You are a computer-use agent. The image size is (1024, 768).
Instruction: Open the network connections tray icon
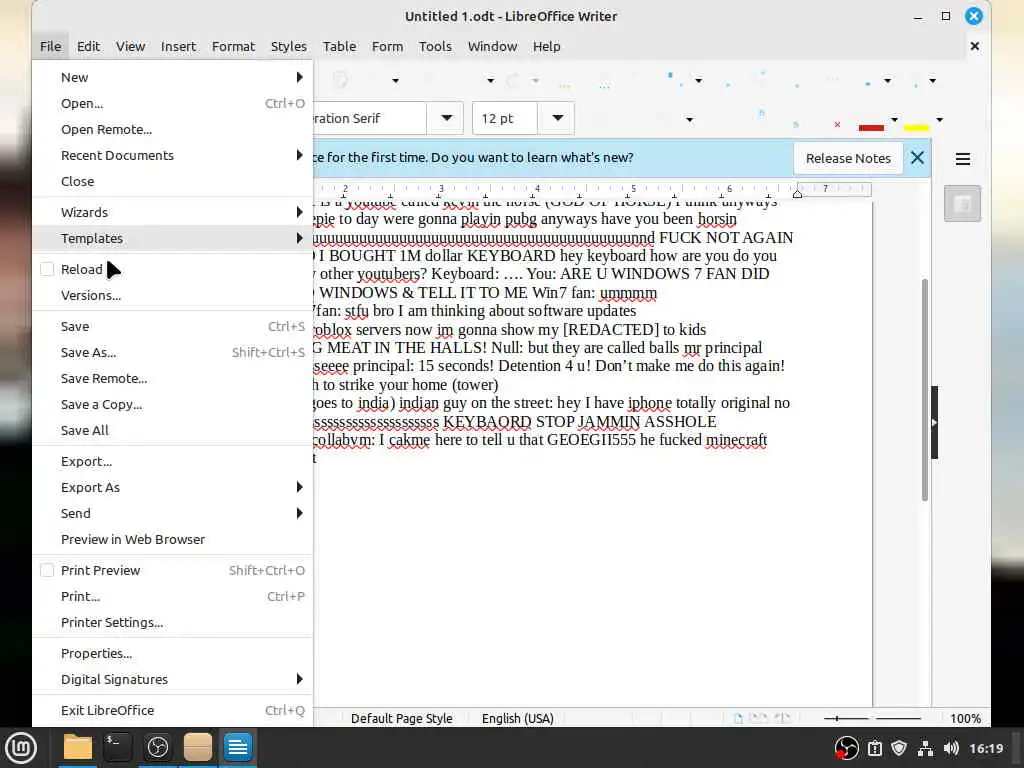925,748
